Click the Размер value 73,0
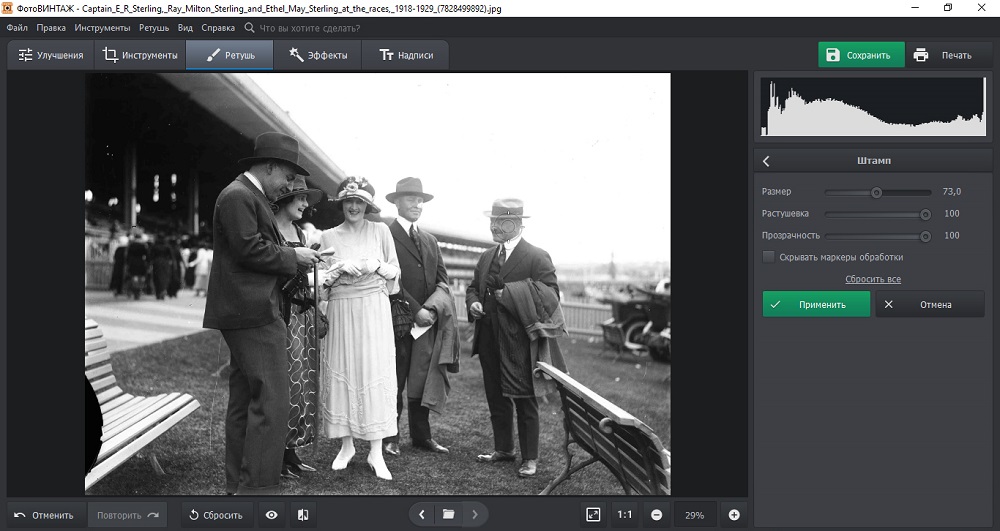Viewport: 1000px width, 531px height. click(x=952, y=191)
